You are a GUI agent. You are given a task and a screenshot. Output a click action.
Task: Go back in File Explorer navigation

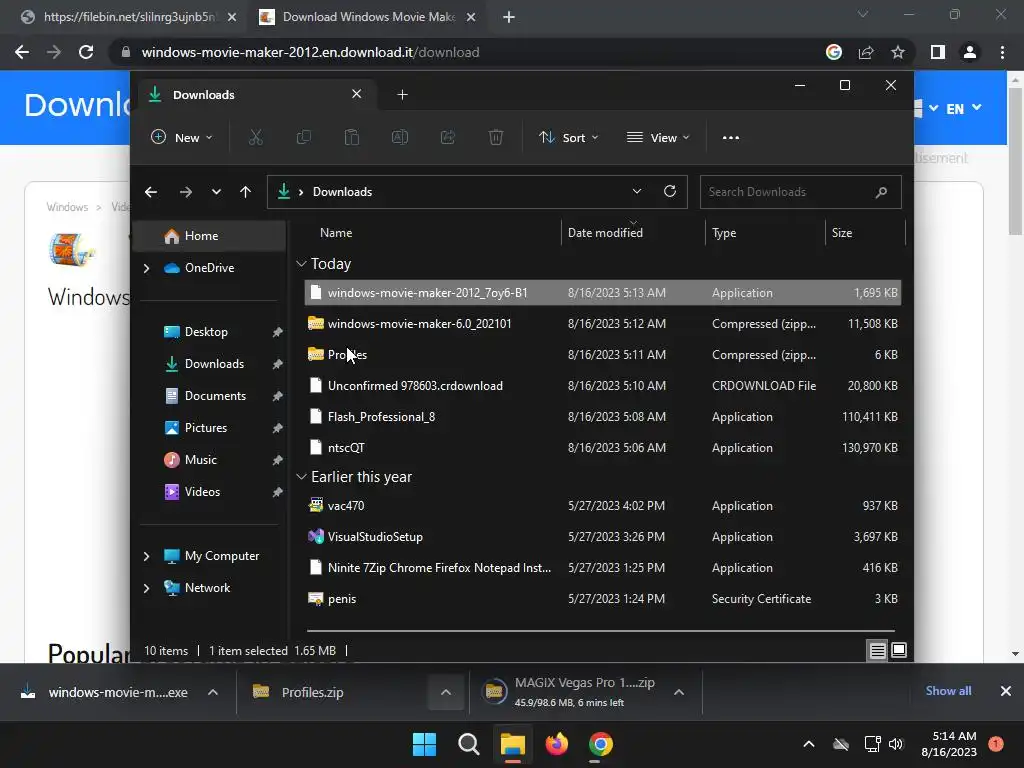pos(151,192)
